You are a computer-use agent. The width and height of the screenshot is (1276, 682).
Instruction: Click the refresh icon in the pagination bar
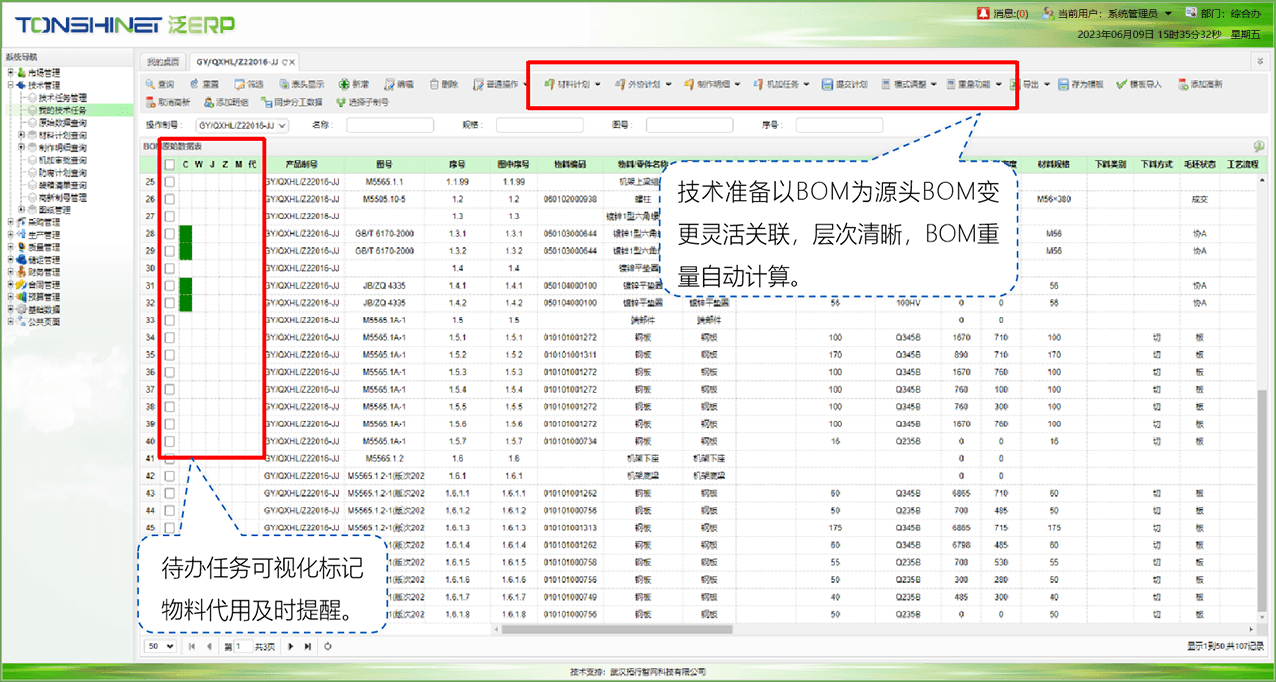(x=328, y=647)
